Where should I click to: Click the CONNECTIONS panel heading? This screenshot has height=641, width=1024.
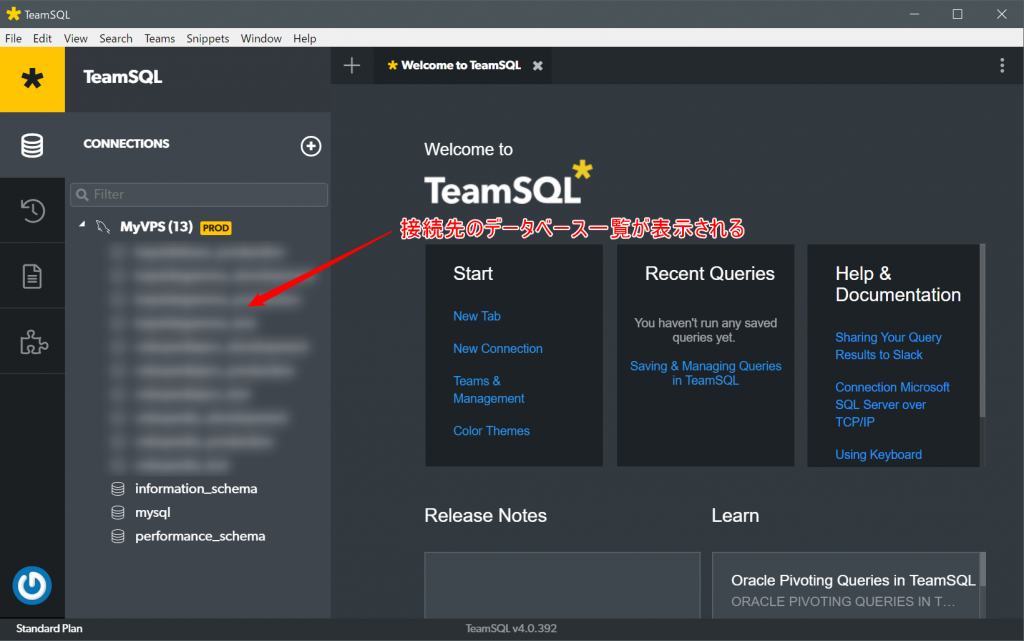[x=126, y=144]
